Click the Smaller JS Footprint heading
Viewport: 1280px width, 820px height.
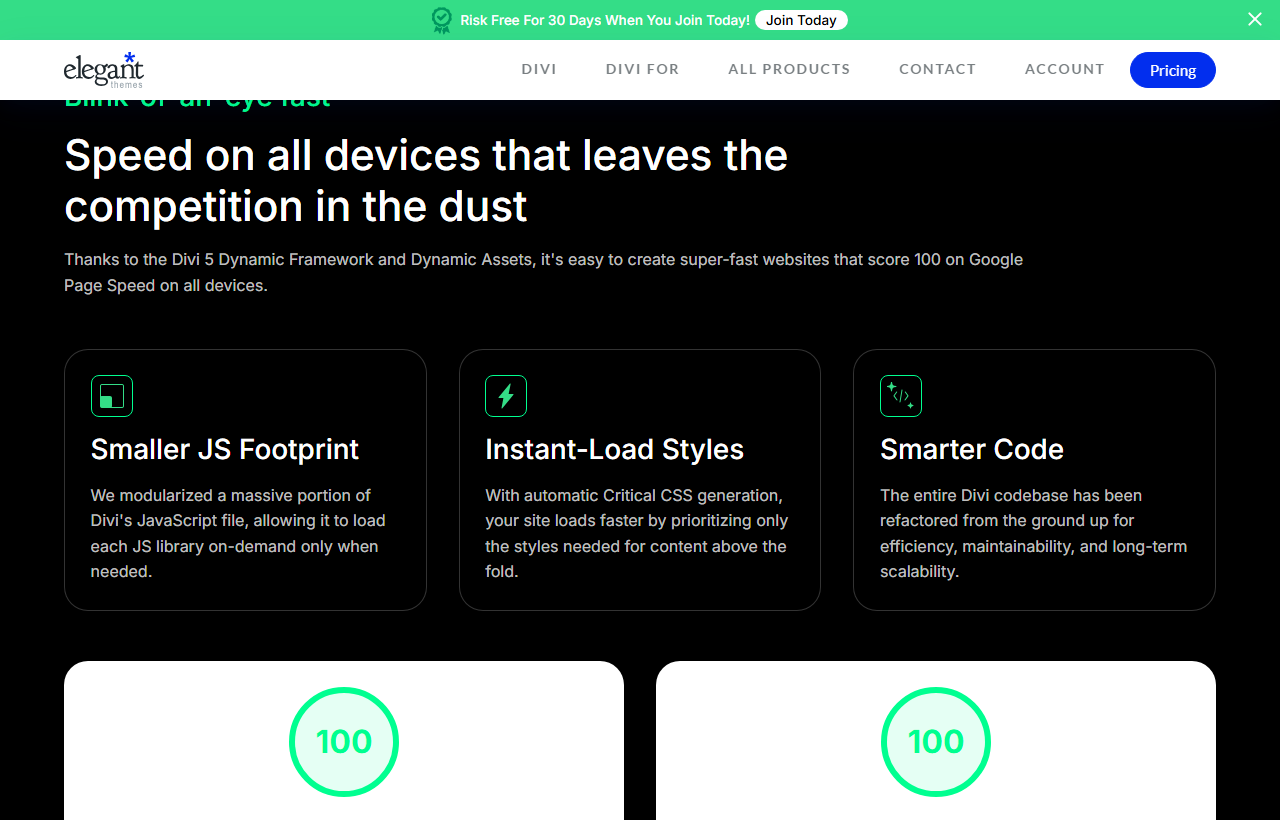225,450
